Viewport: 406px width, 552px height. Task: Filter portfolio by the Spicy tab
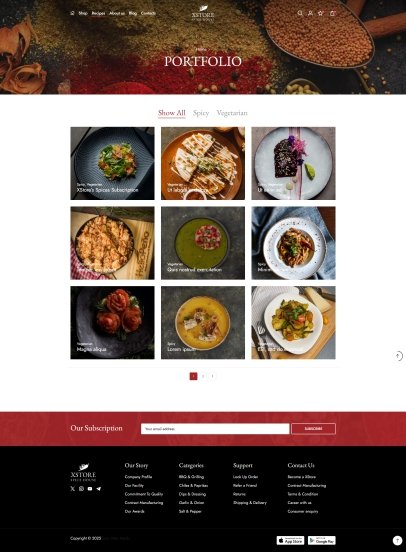coord(201,113)
